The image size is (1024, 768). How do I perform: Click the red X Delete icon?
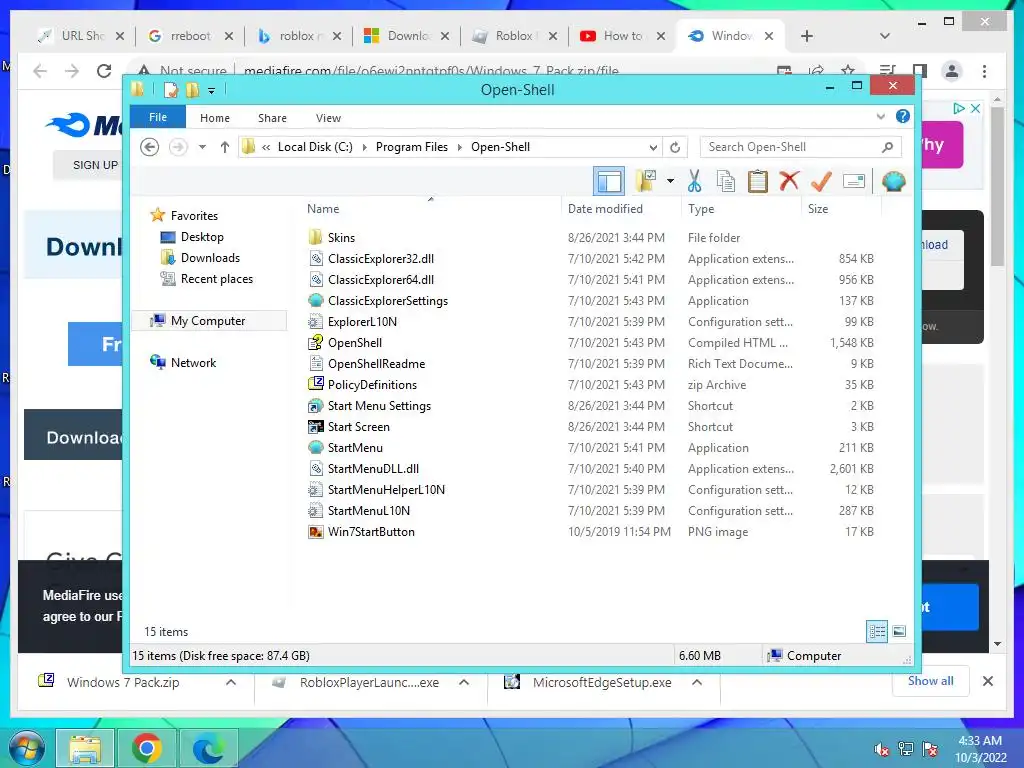pos(789,181)
